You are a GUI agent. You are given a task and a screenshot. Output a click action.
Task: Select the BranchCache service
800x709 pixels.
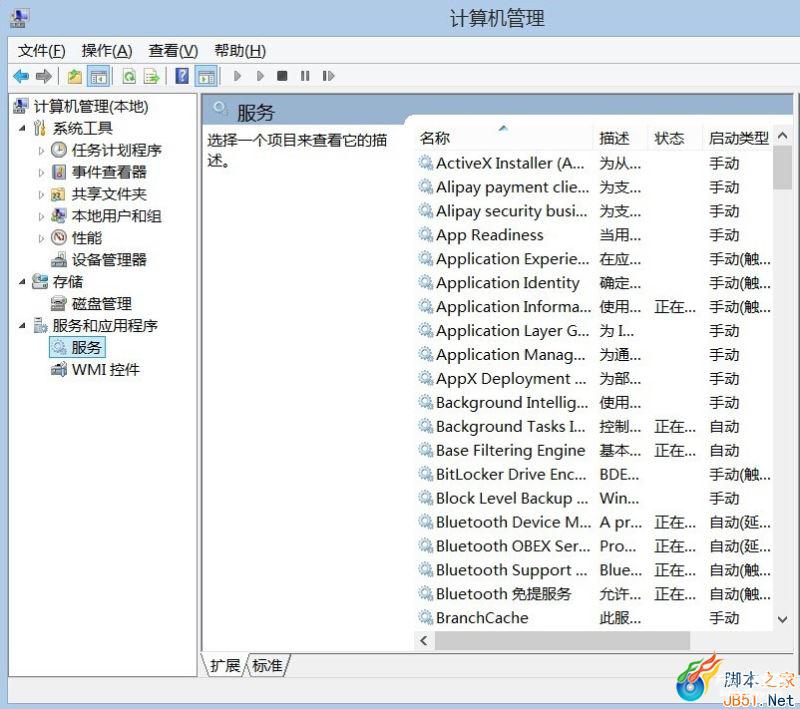(x=594, y=618)
